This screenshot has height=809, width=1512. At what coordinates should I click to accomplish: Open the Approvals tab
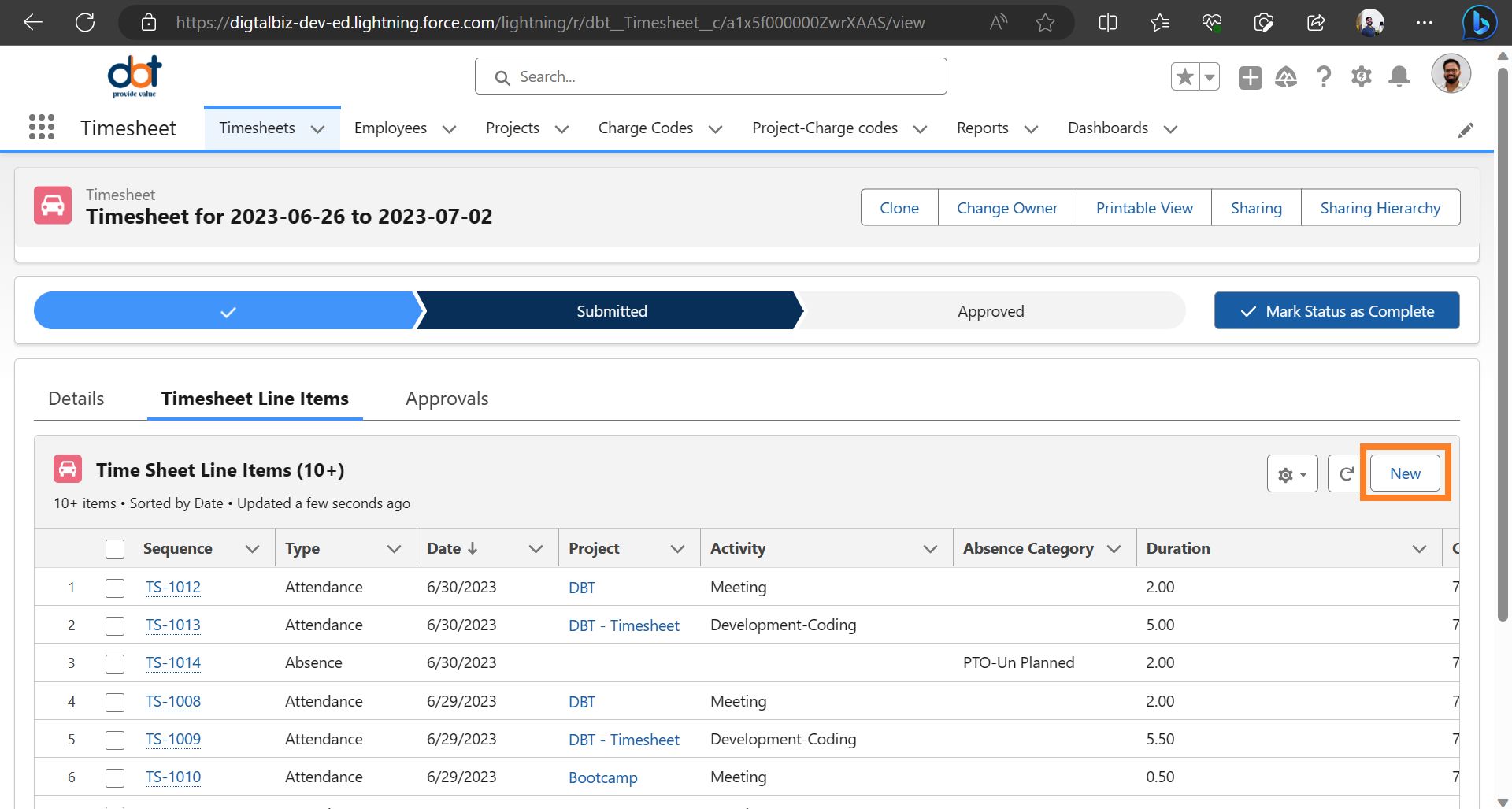point(447,399)
